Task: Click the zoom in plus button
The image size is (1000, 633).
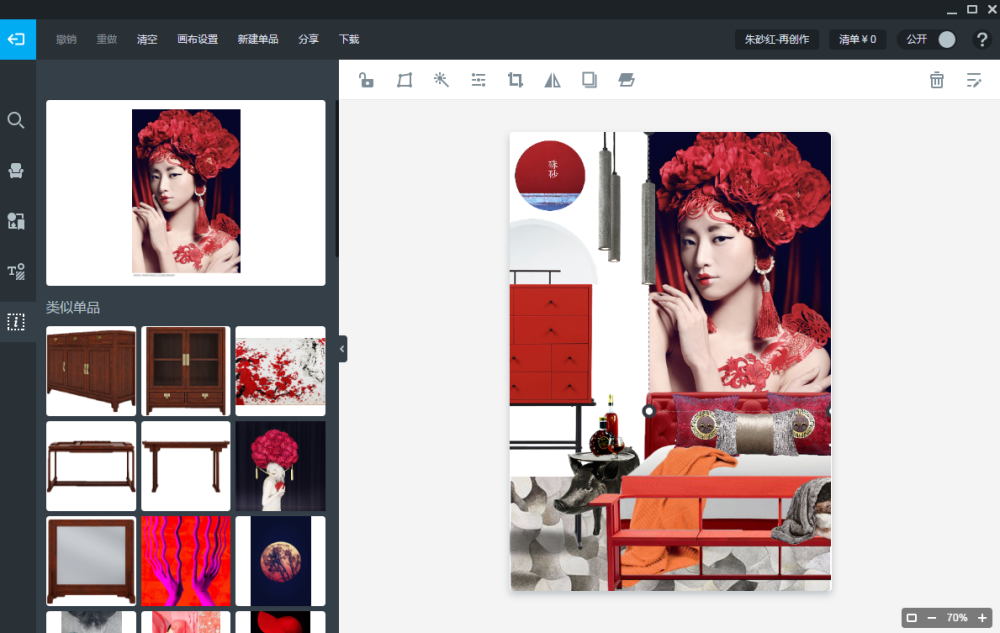Action: click(982, 618)
